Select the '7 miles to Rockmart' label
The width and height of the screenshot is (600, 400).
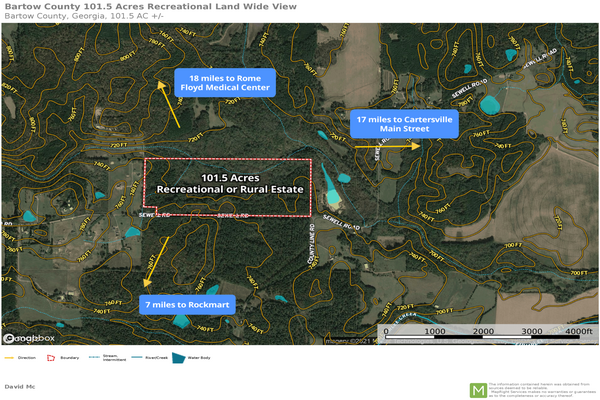pyautogui.click(x=191, y=303)
